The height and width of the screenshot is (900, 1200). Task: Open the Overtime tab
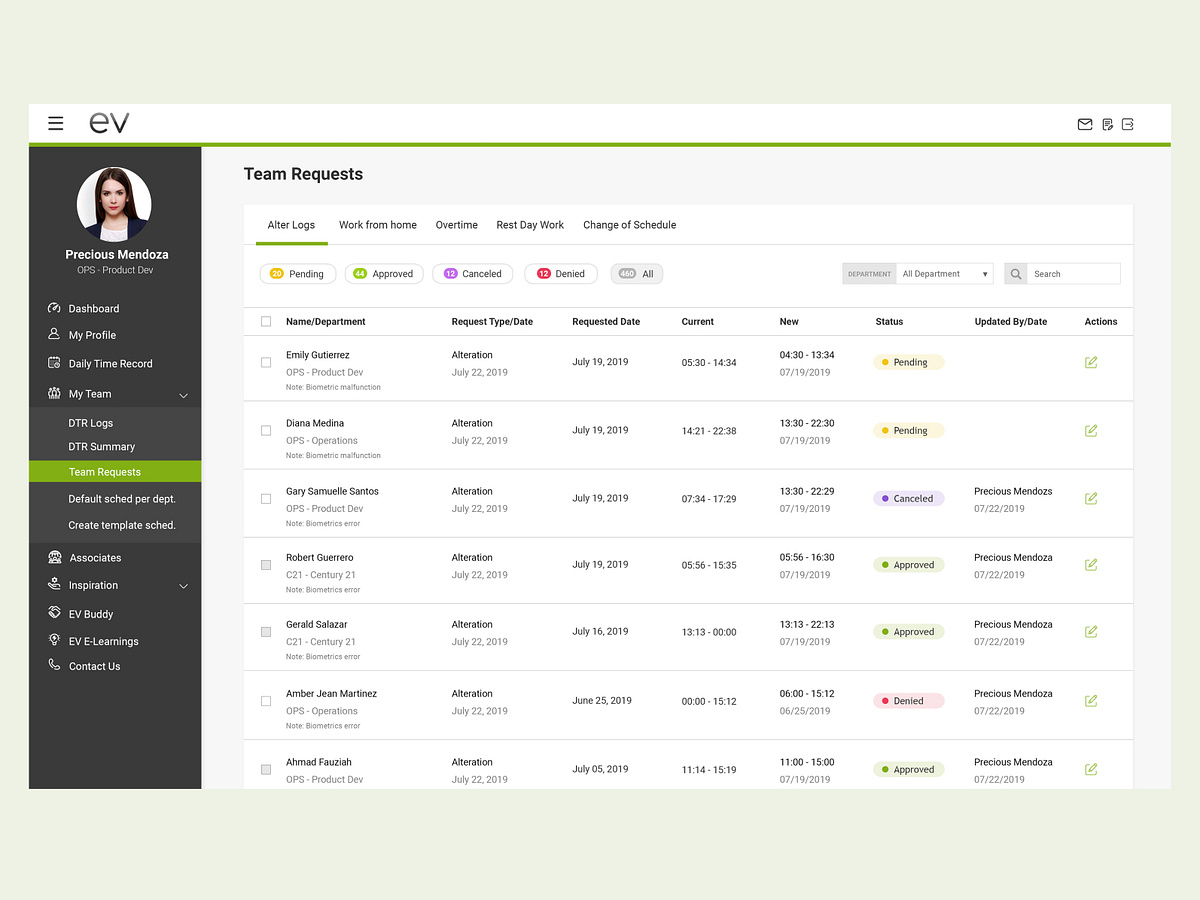pyautogui.click(x=456, y=225)
